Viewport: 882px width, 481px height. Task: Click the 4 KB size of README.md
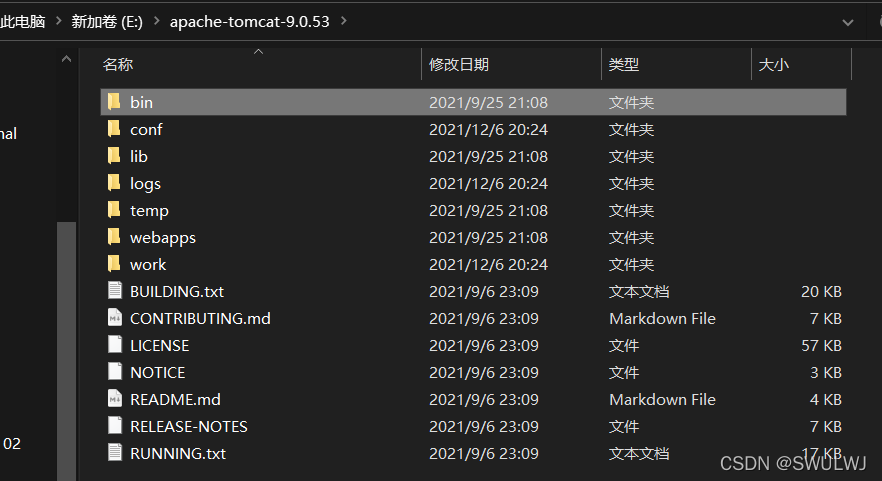[826, 399]
